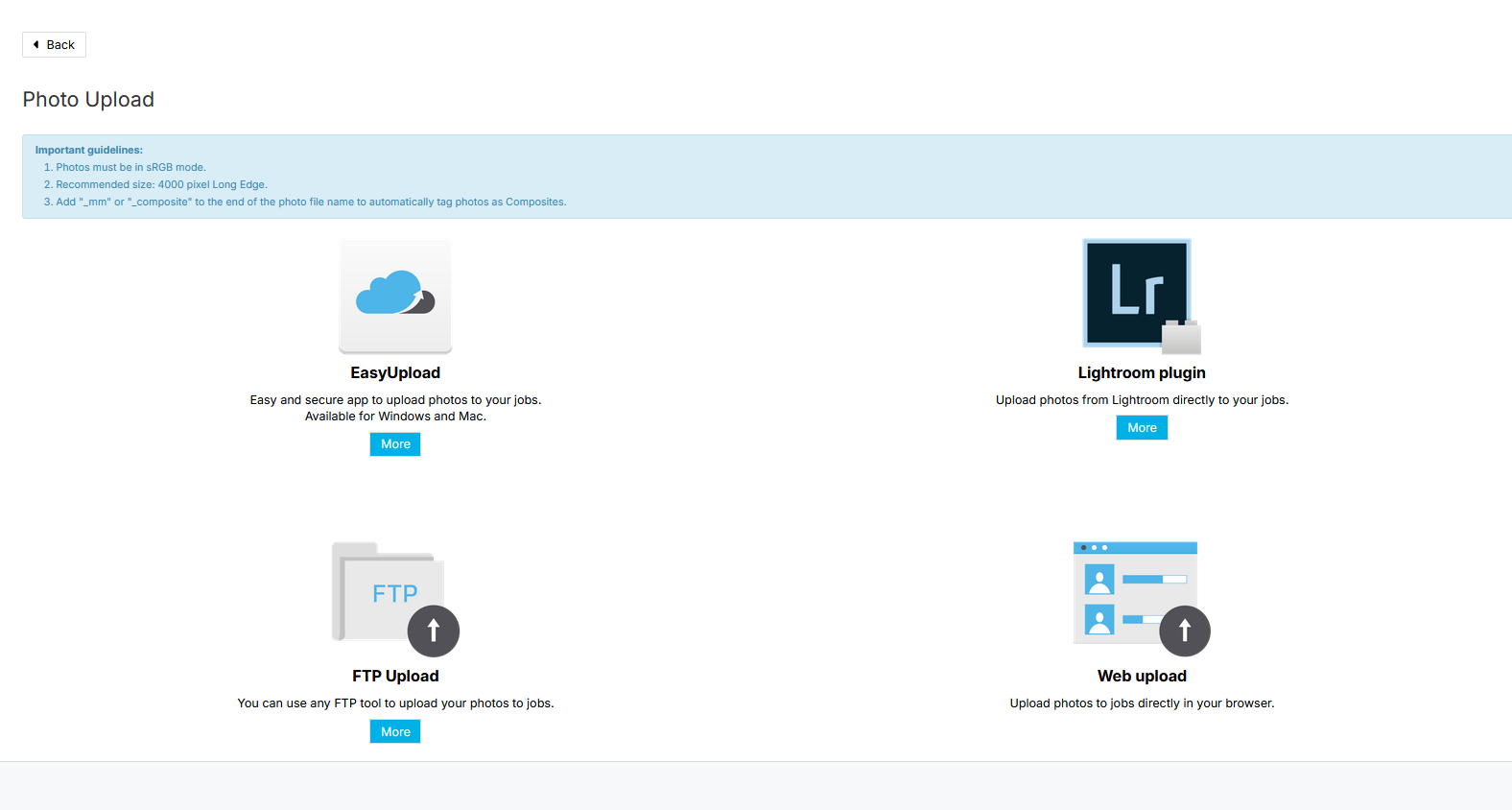Select the Lightroom plugin heading
Image resolution: width=1512 pixels, height=810 pixels.
[1142, 373]
